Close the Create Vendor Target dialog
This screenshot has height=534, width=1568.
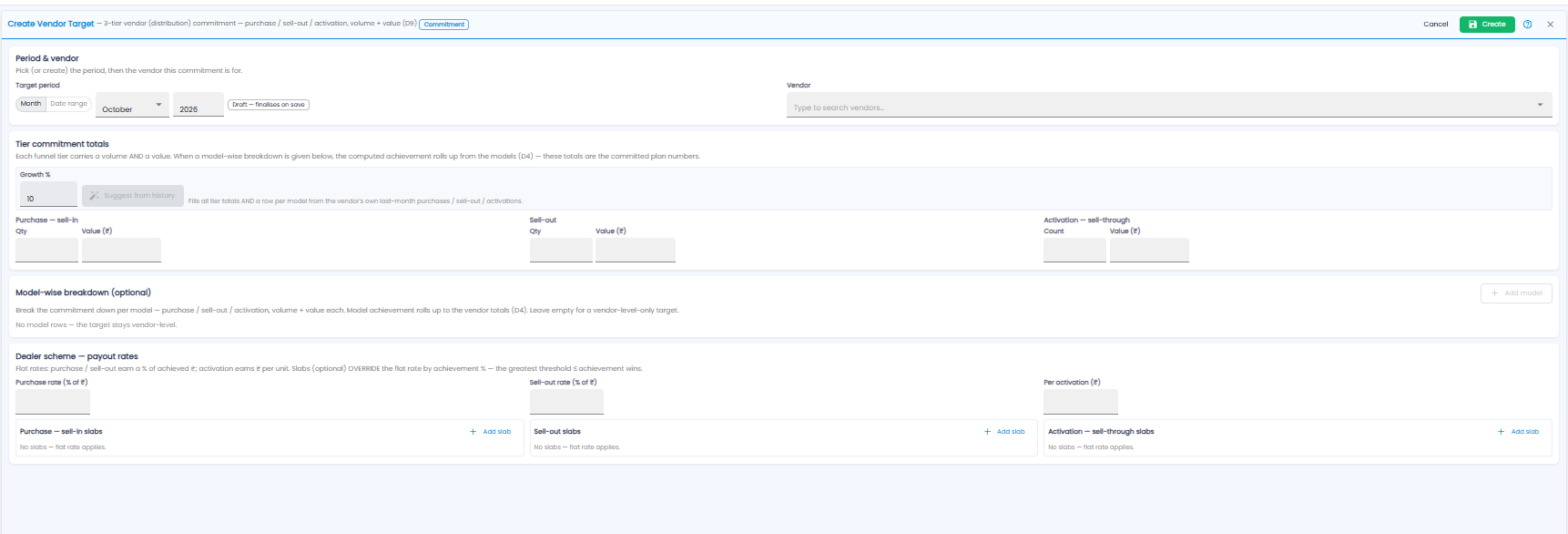pos(1550,25)
